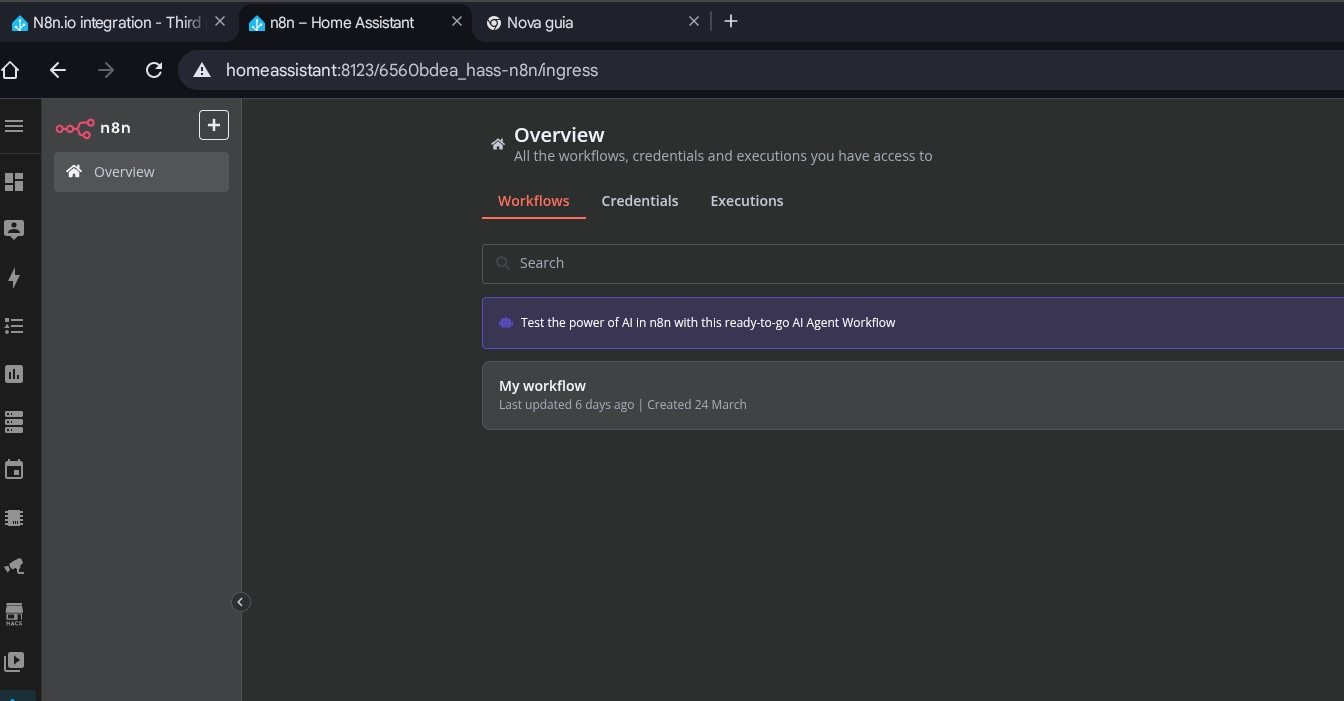The image size is (1344, 701).
Task: Open the Media browser icon
Action: (14, 661)
